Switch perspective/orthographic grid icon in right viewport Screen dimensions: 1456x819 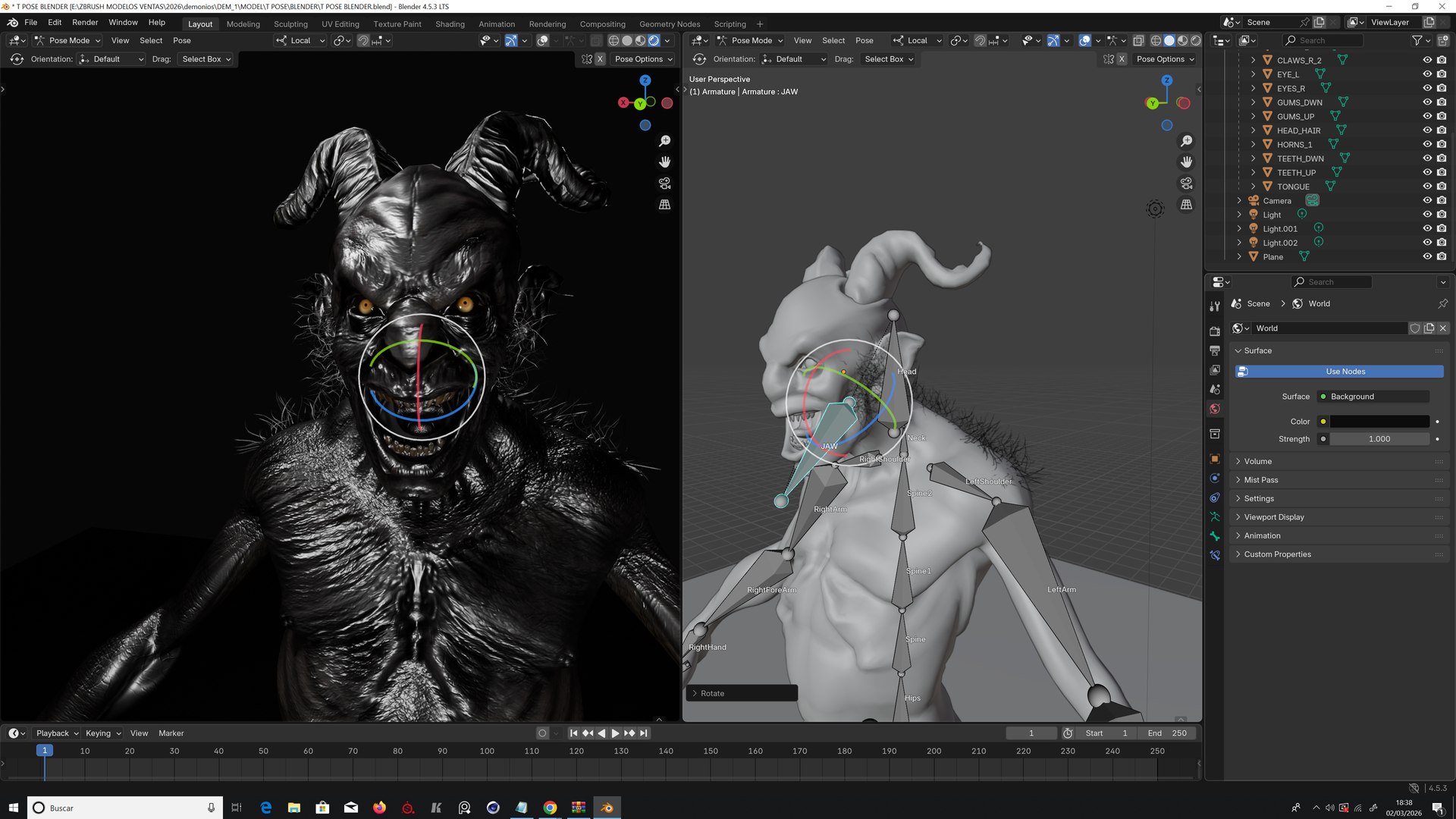pyautogui.click(x=1186, y=205)
